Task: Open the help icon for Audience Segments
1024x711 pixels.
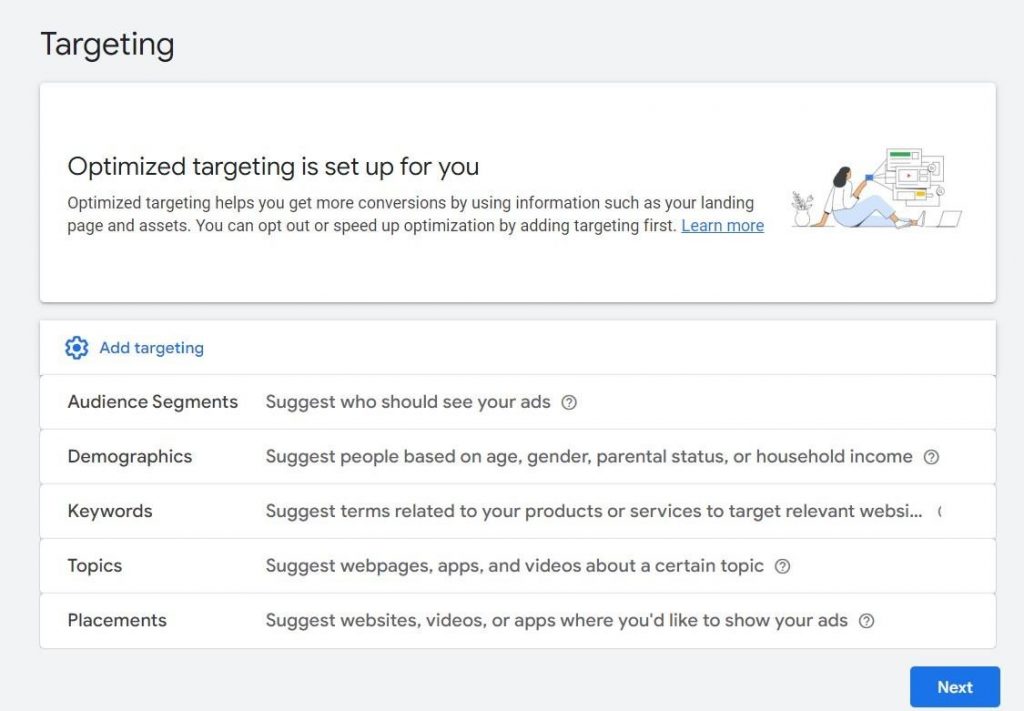Action: click(569, 403)
